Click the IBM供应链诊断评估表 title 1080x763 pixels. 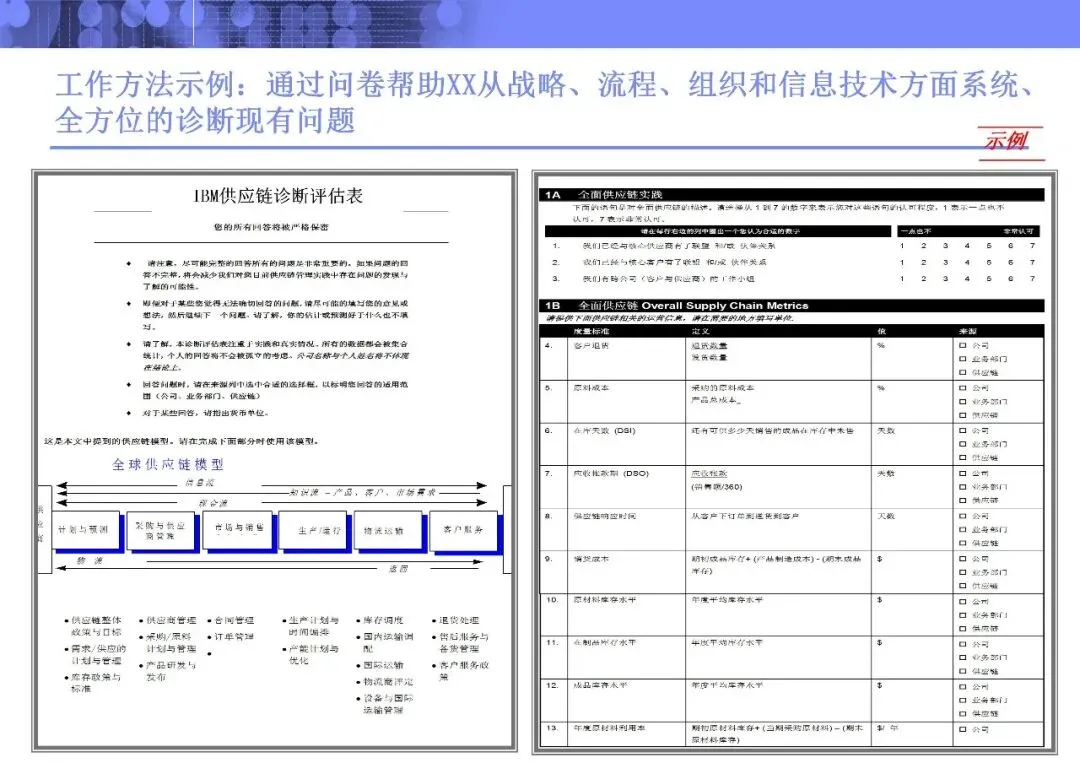[x=278, y=196]
